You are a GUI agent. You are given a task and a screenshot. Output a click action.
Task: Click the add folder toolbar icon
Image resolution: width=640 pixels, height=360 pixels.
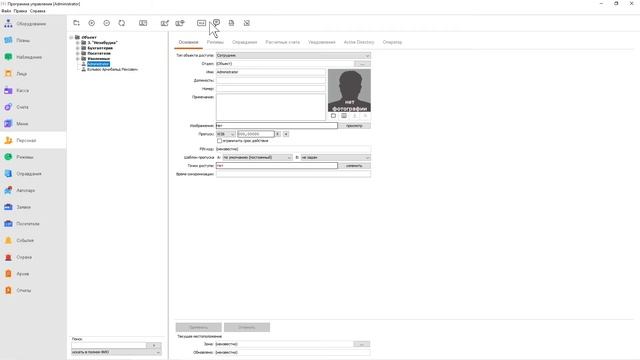point(76,23)
